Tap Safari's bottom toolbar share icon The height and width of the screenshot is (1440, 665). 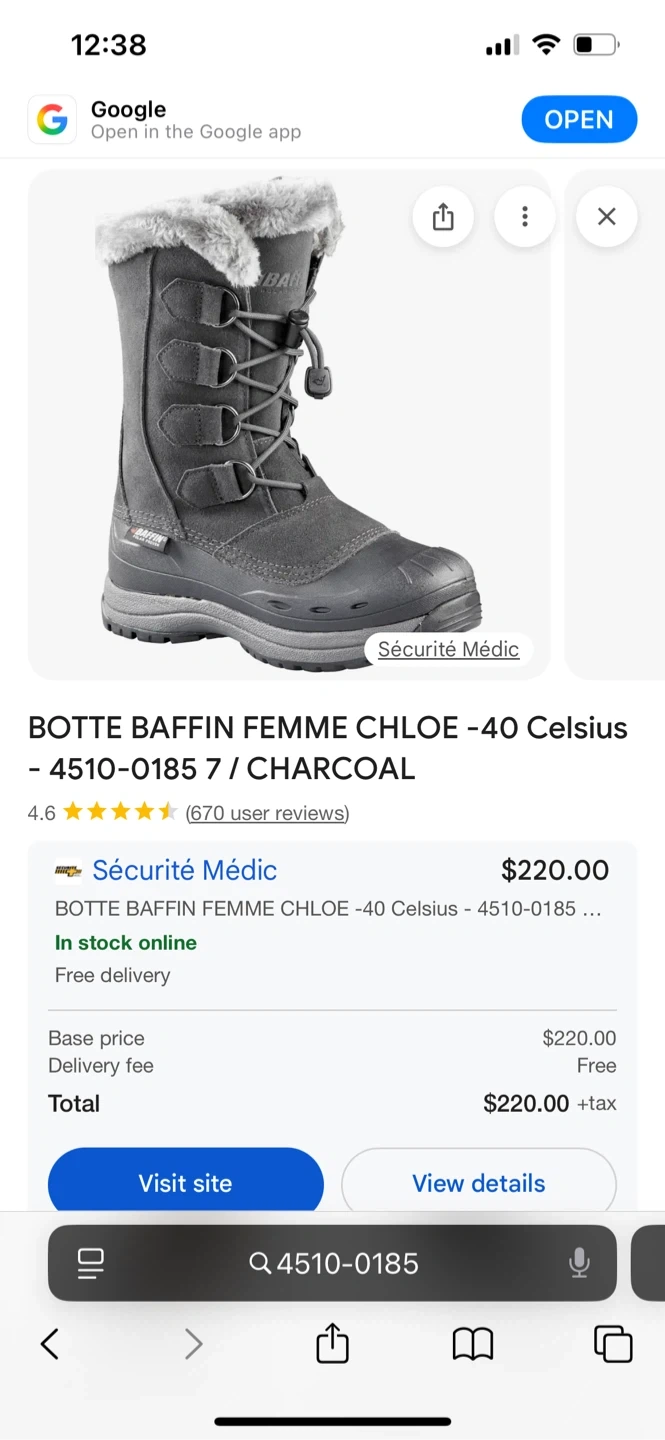tap(332, 1344)
